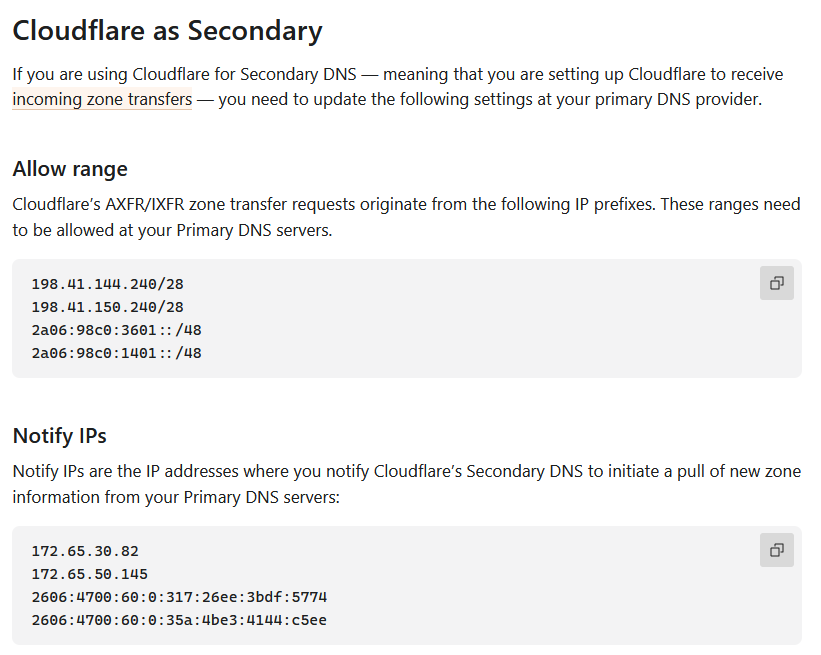The height and width of the screenshot is (655, 821).
Task: Select the IPv6 address ending in 3bdf:5774
Action: [x=179, y=597]
